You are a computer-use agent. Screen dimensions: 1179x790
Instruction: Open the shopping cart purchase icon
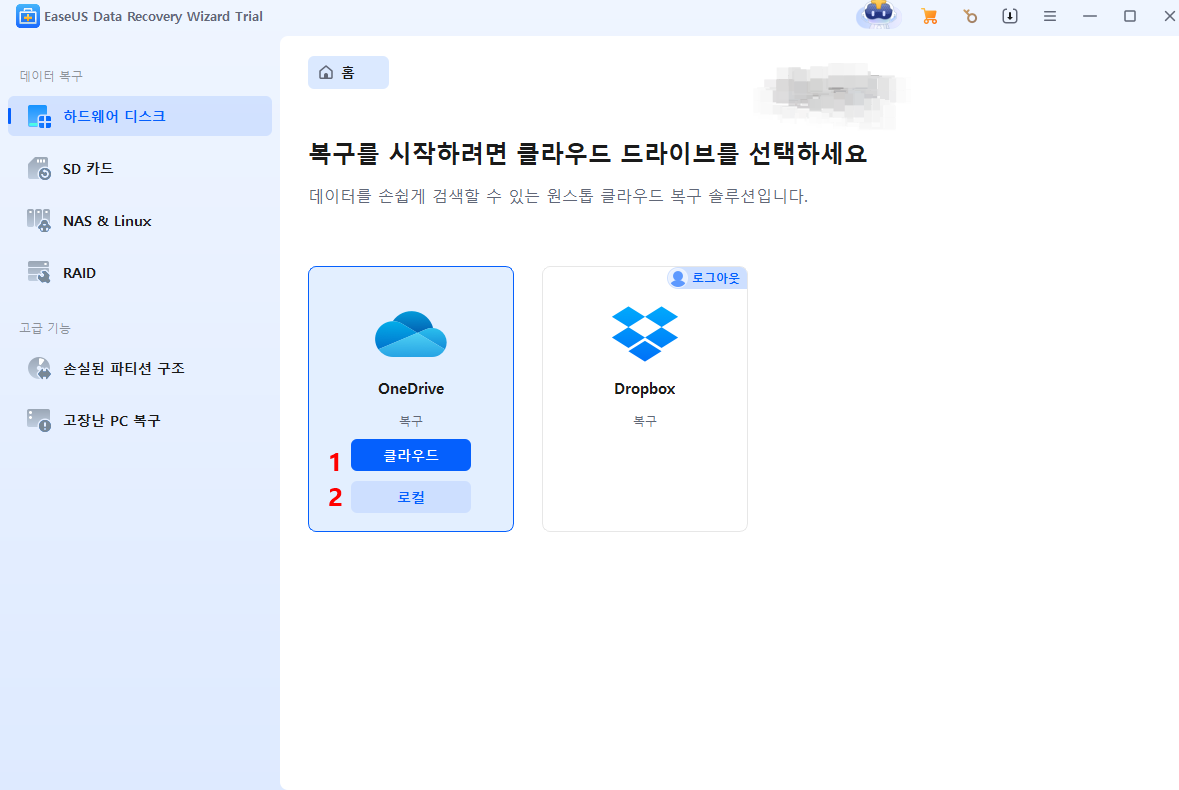929,16
